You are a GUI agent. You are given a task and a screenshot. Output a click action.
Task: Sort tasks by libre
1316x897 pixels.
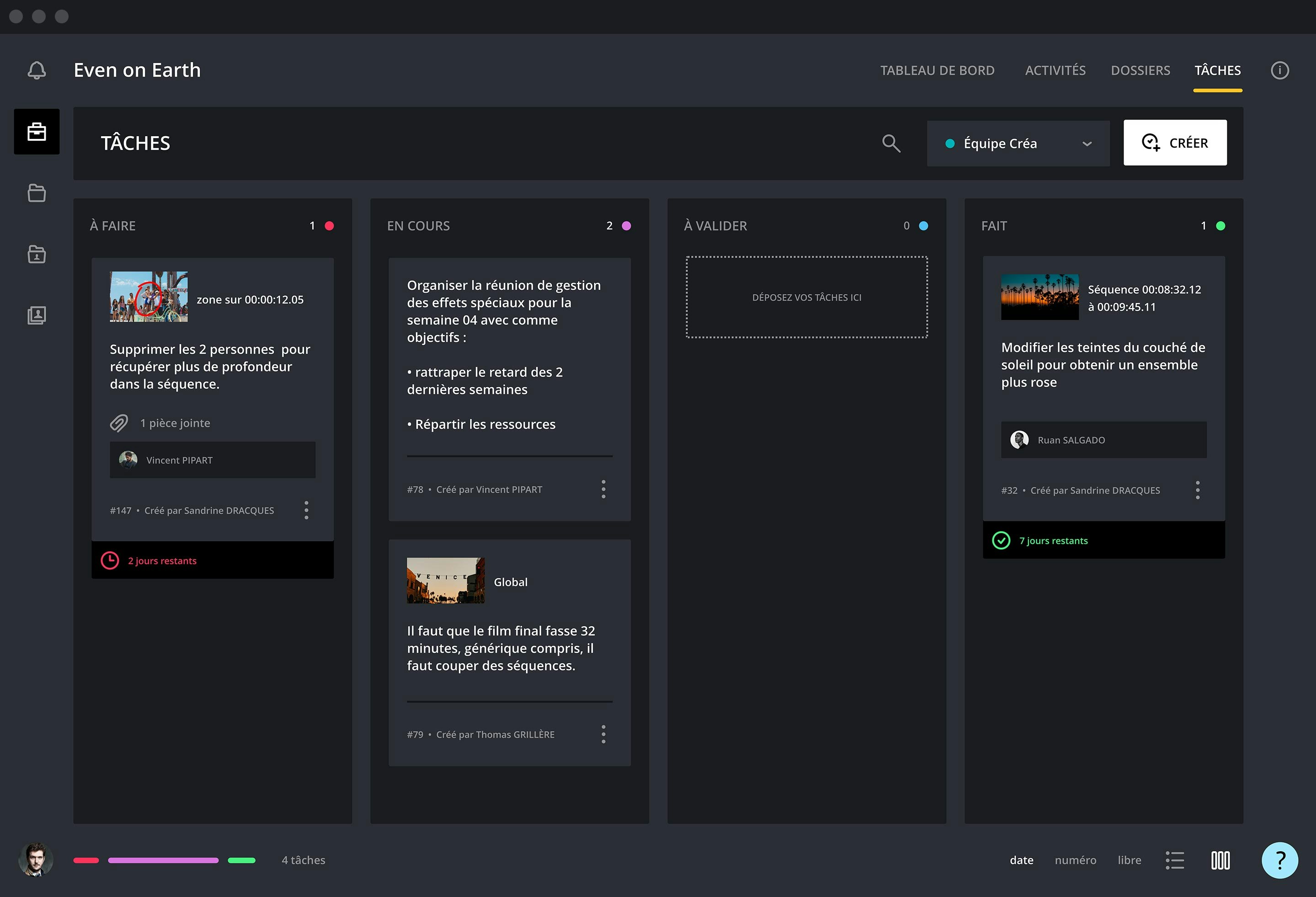(1129, 860)
